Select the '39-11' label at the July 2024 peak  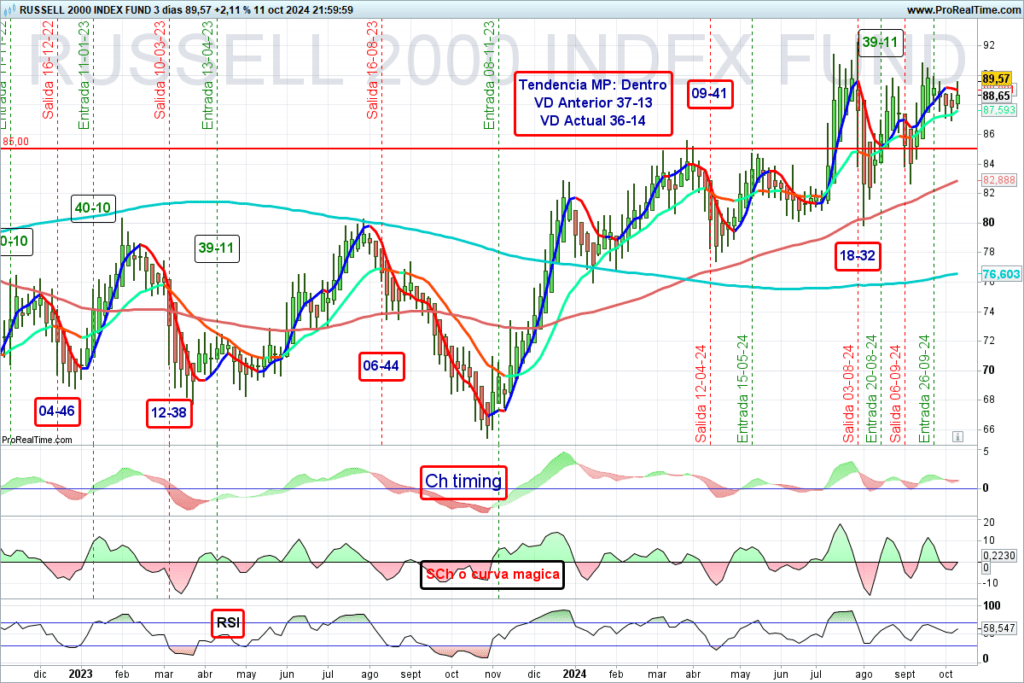(880, 42)
